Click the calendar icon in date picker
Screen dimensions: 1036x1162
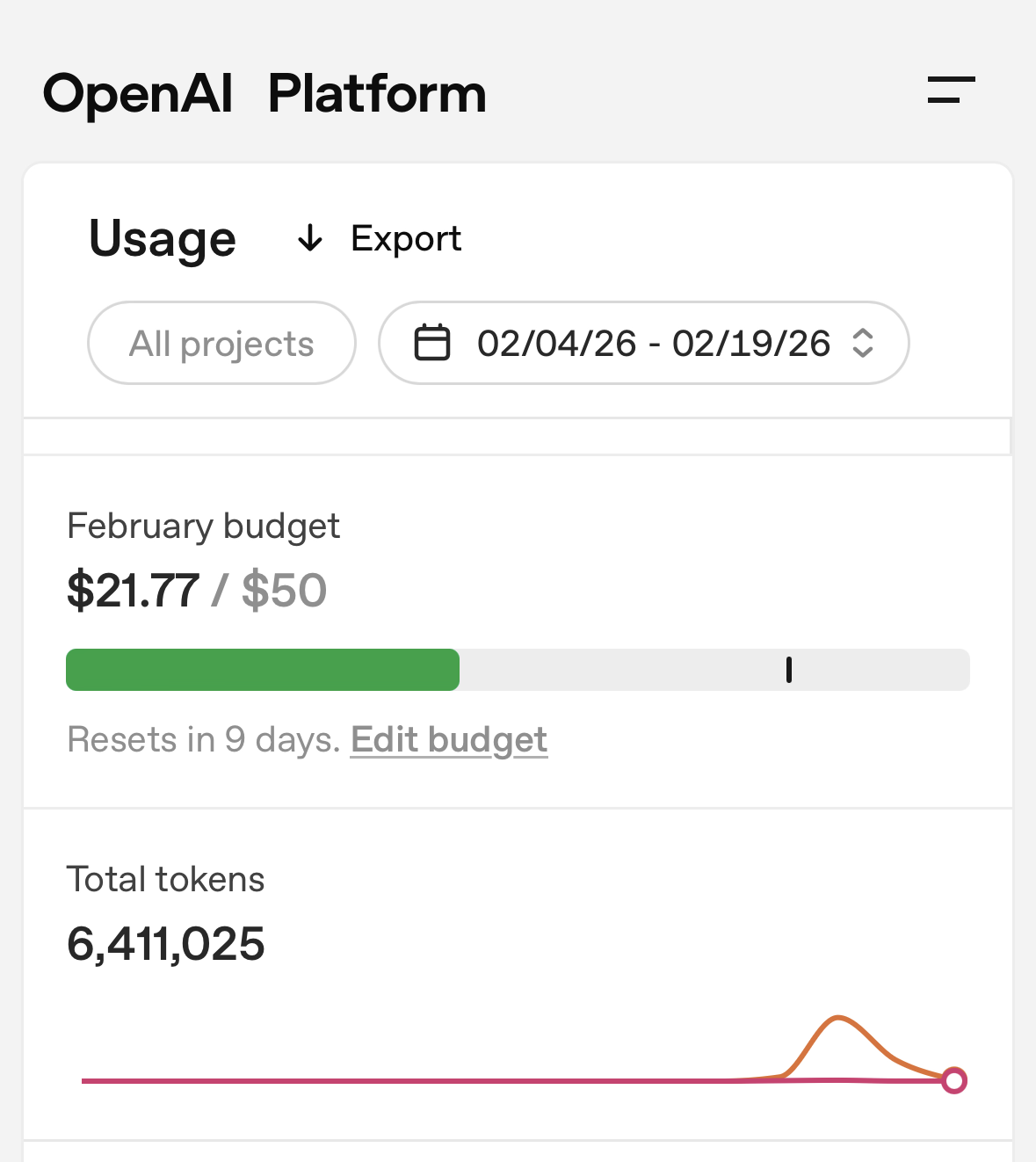click(x=432, y=343)
